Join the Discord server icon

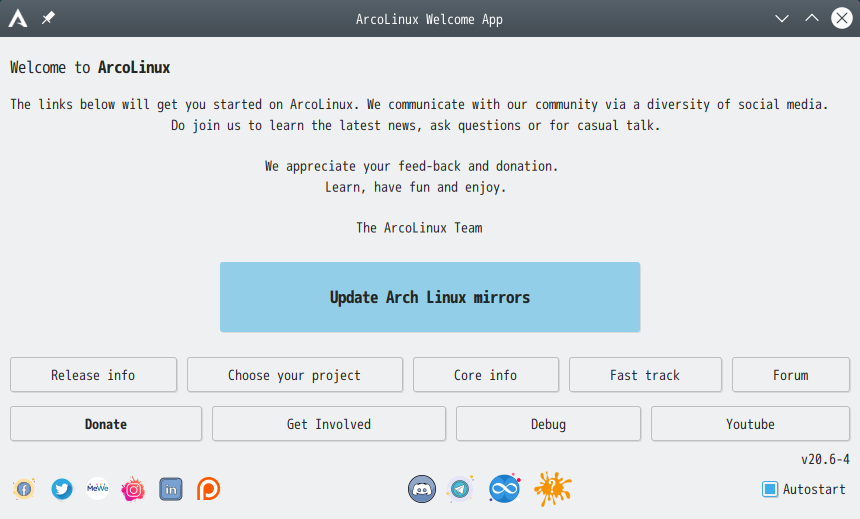point(422,489)
